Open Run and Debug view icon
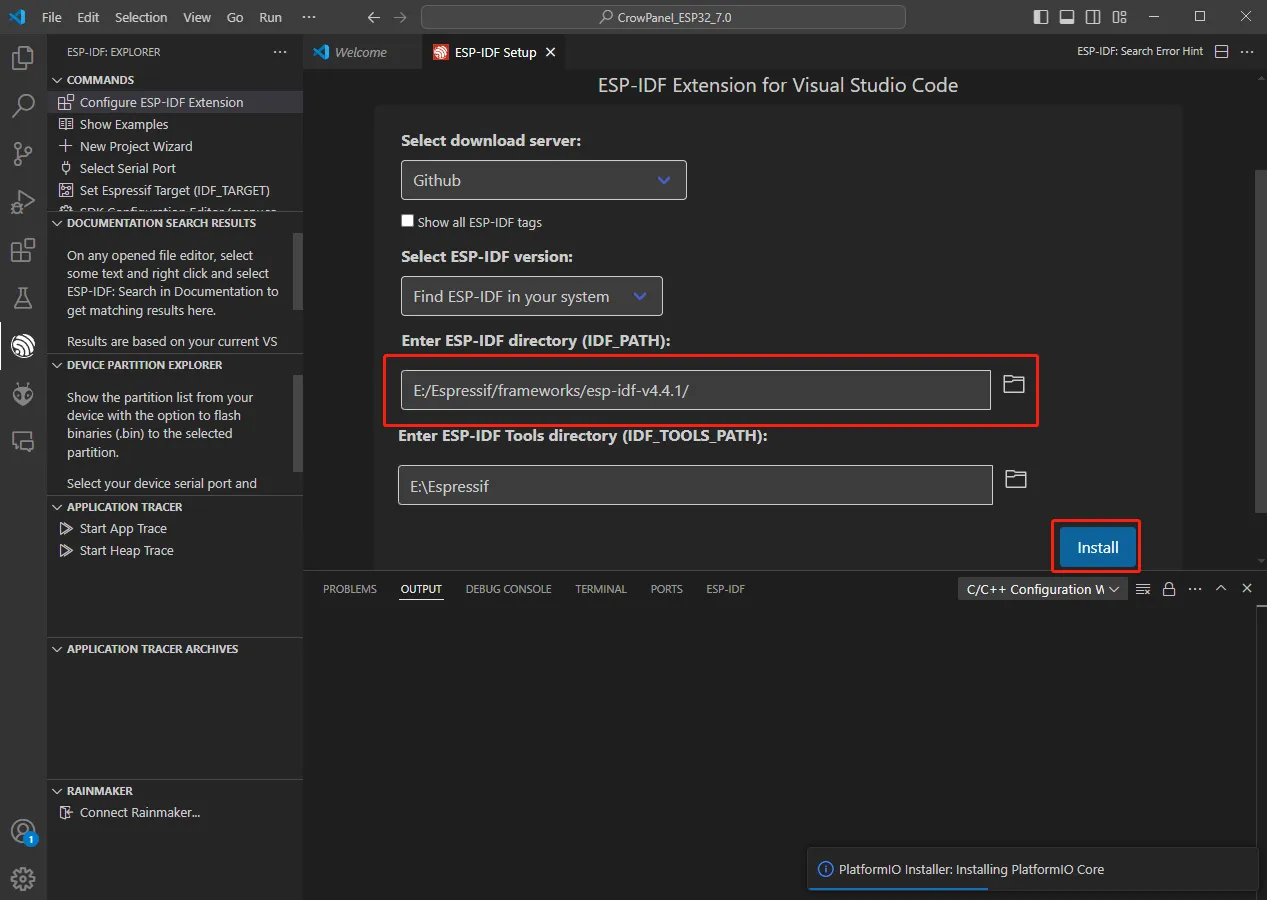This screenshot has width=1267, height=900. pyautogui.click(x=23, y=202)
